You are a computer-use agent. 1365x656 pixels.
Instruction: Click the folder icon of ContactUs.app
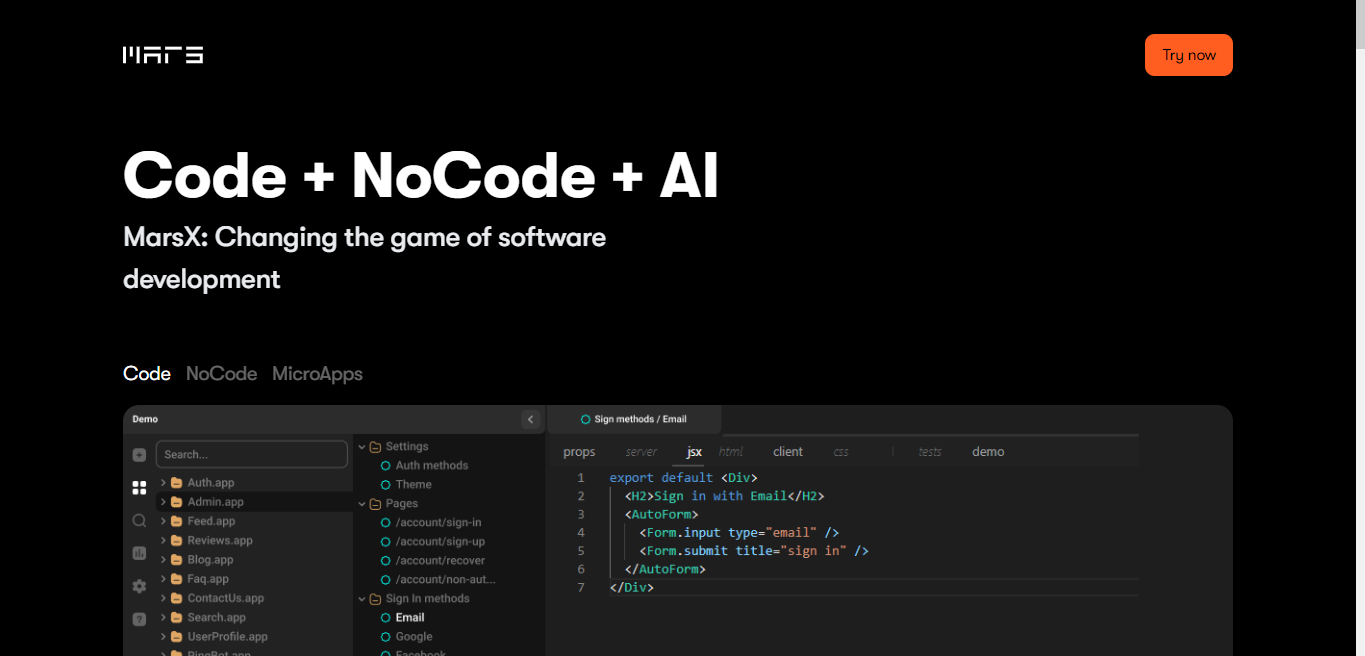pos(176,598)
